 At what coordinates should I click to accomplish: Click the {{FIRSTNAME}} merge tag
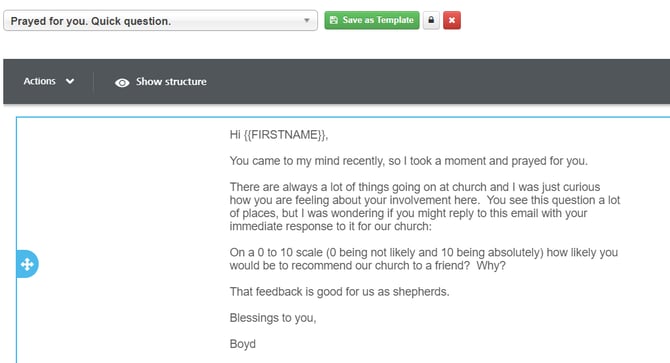coord(284,135)
